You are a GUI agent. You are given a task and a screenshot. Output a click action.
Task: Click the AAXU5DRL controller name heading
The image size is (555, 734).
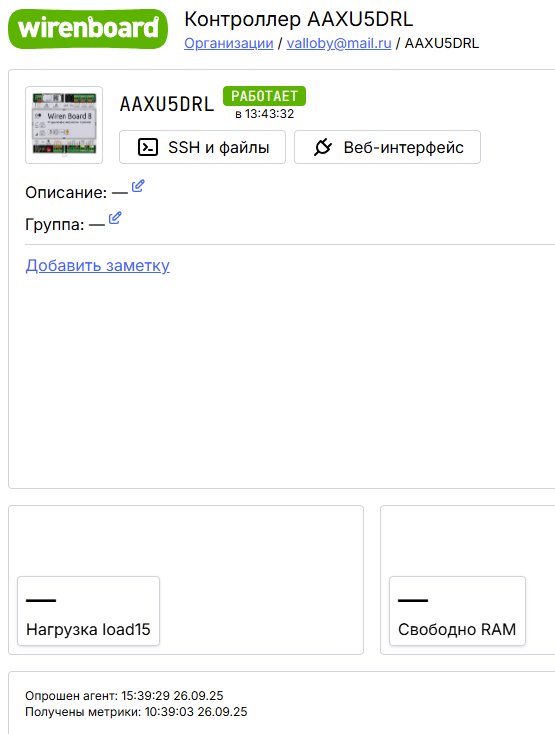coord(167,104)
